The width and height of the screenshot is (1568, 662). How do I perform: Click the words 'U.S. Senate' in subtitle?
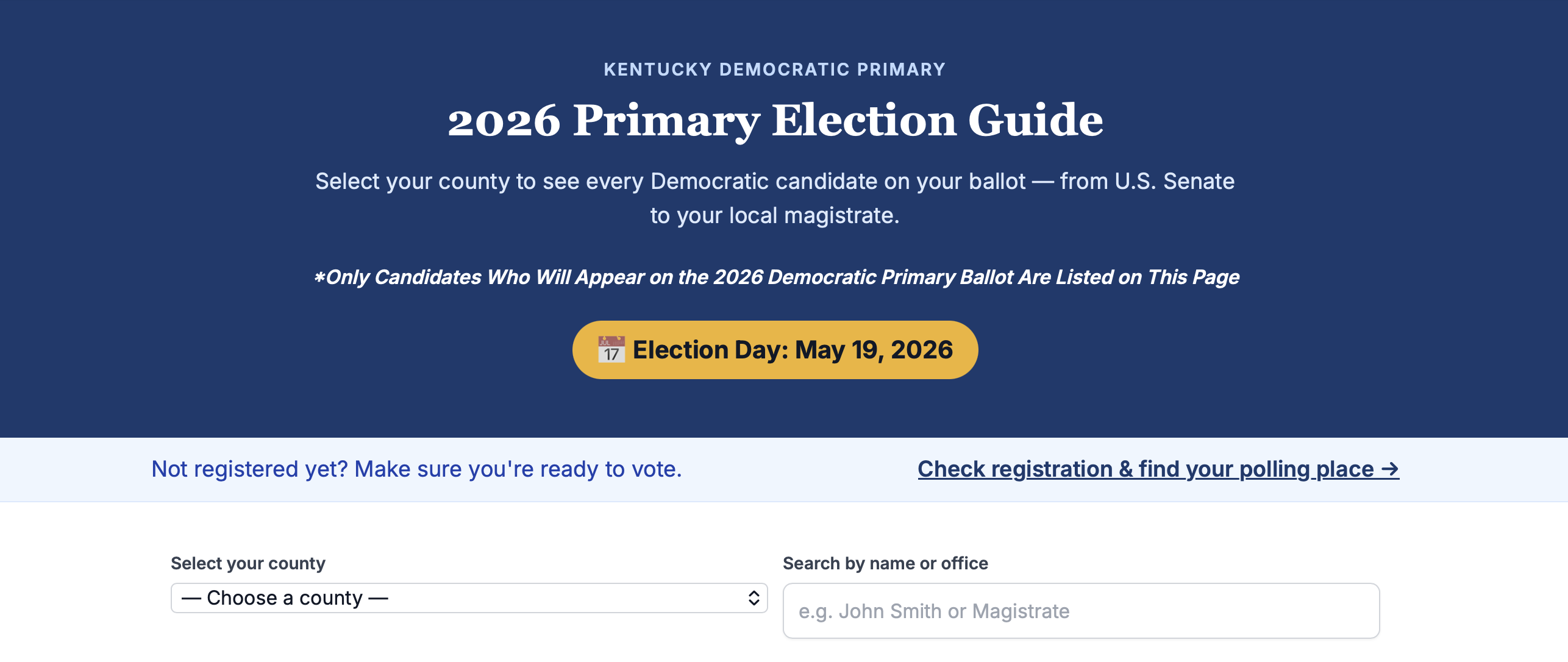tap(1174, 182)
